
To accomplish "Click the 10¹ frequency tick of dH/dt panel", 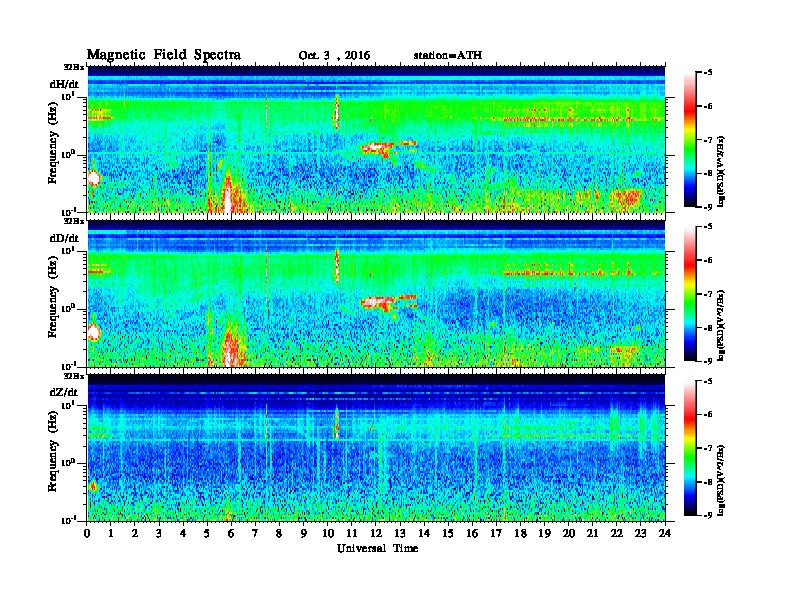I will pos(69,96).
